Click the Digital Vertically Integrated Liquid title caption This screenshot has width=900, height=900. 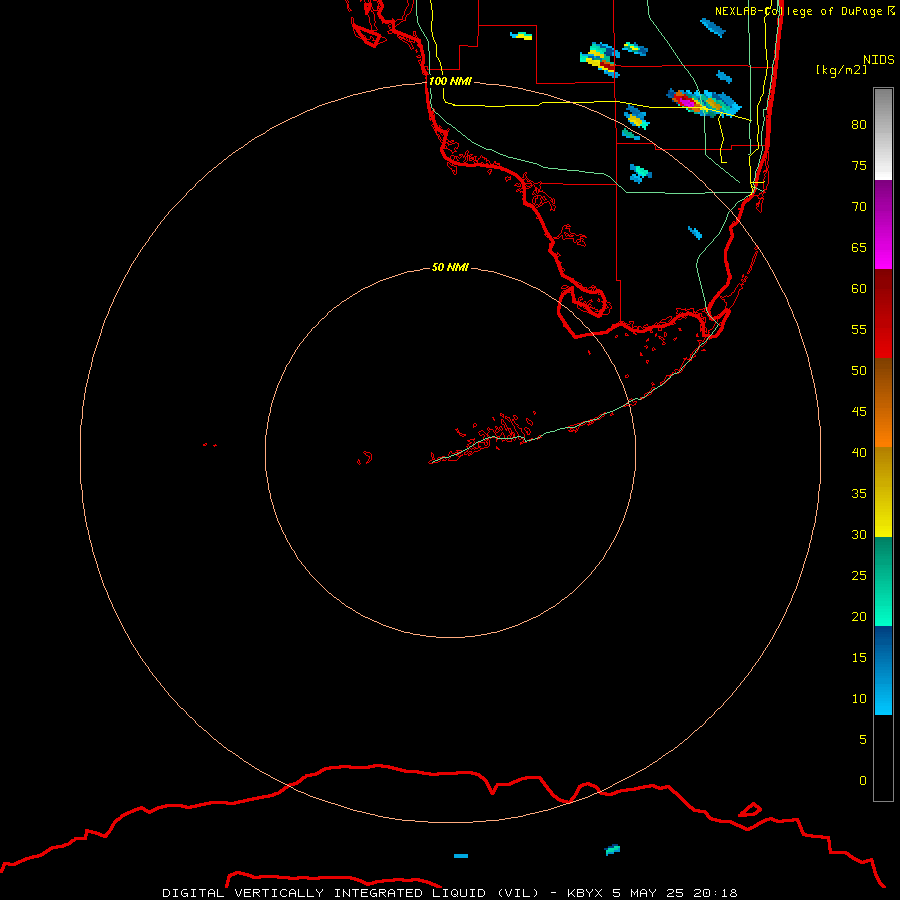450,893
